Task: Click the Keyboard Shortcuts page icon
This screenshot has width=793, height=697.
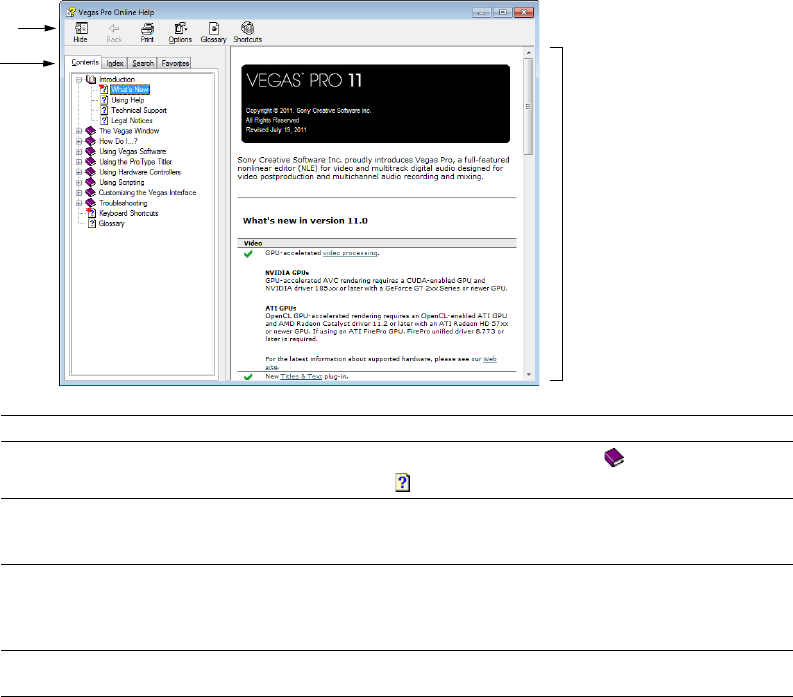Action: pyautogui.click(x=91, y=213)
